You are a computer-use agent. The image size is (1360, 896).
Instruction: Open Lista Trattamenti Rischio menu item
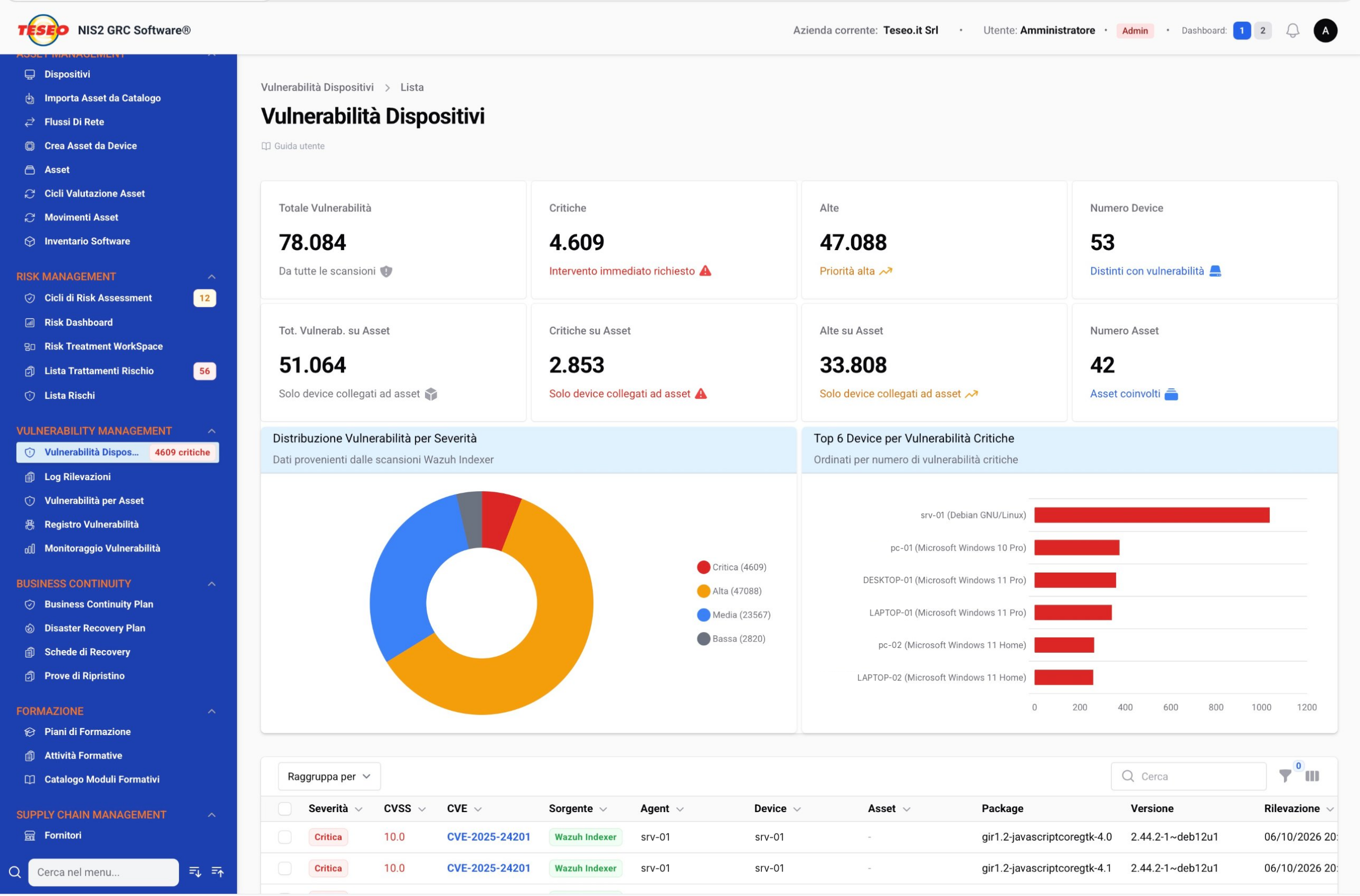(x=117, y=371)
